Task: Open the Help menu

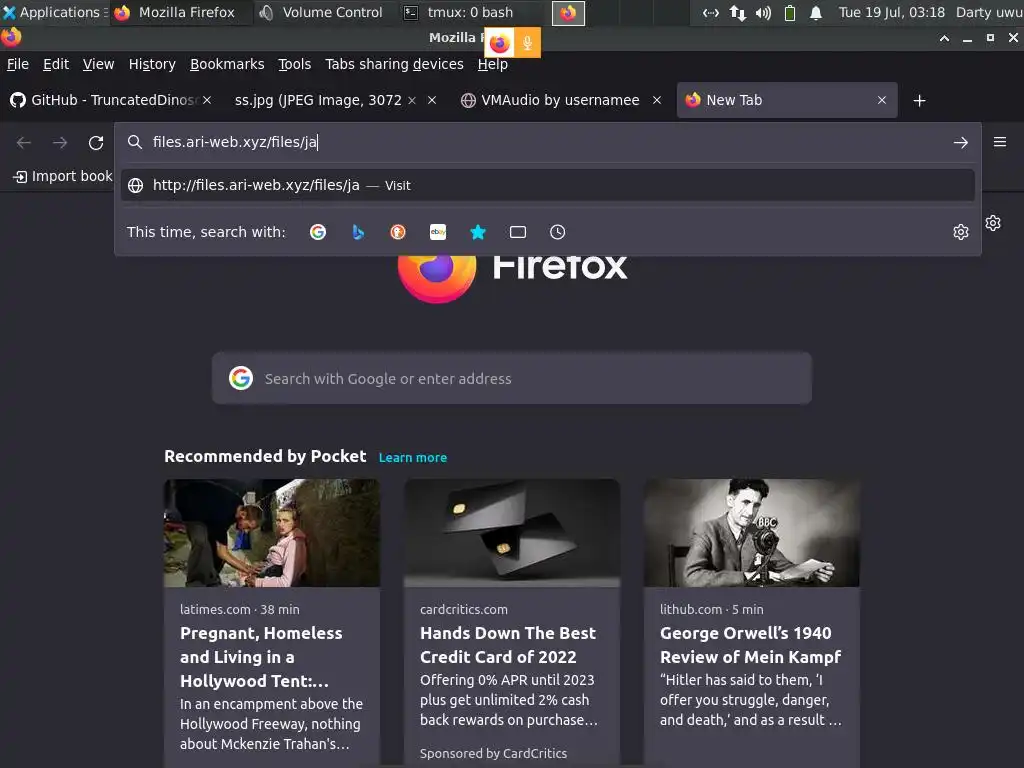Action: coord(492,64)
